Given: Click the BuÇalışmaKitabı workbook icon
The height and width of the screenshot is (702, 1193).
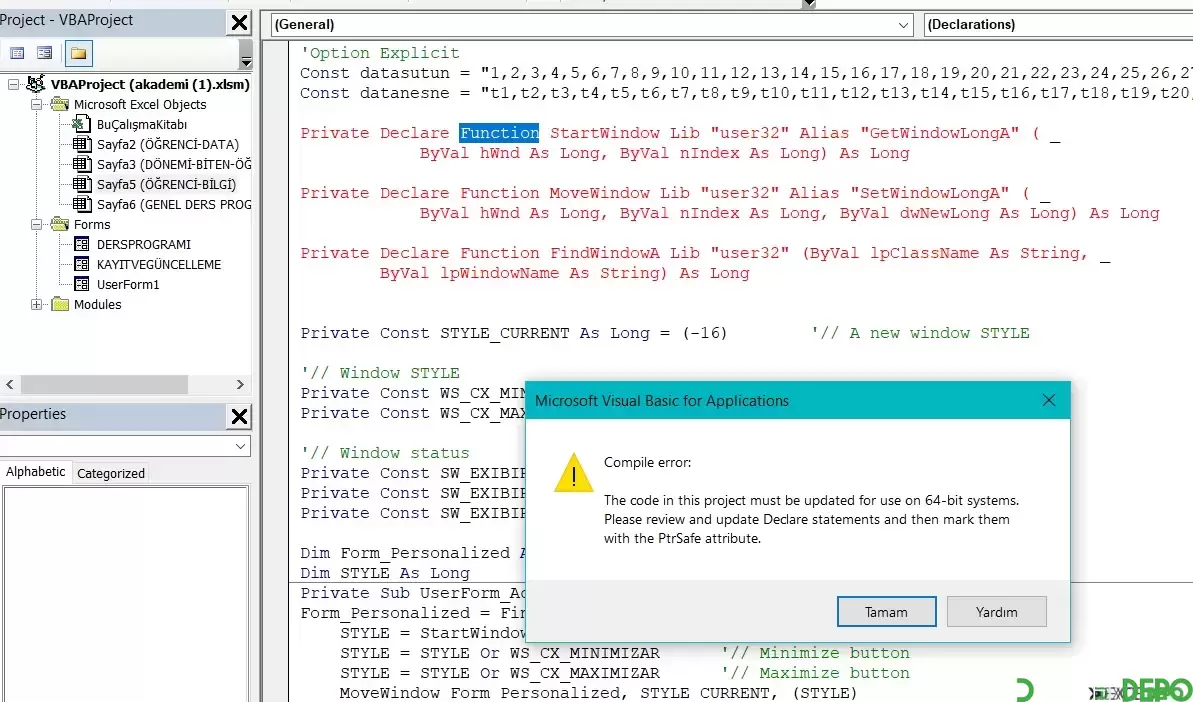Looking at the screenshot, I should (x=81, y=125).
